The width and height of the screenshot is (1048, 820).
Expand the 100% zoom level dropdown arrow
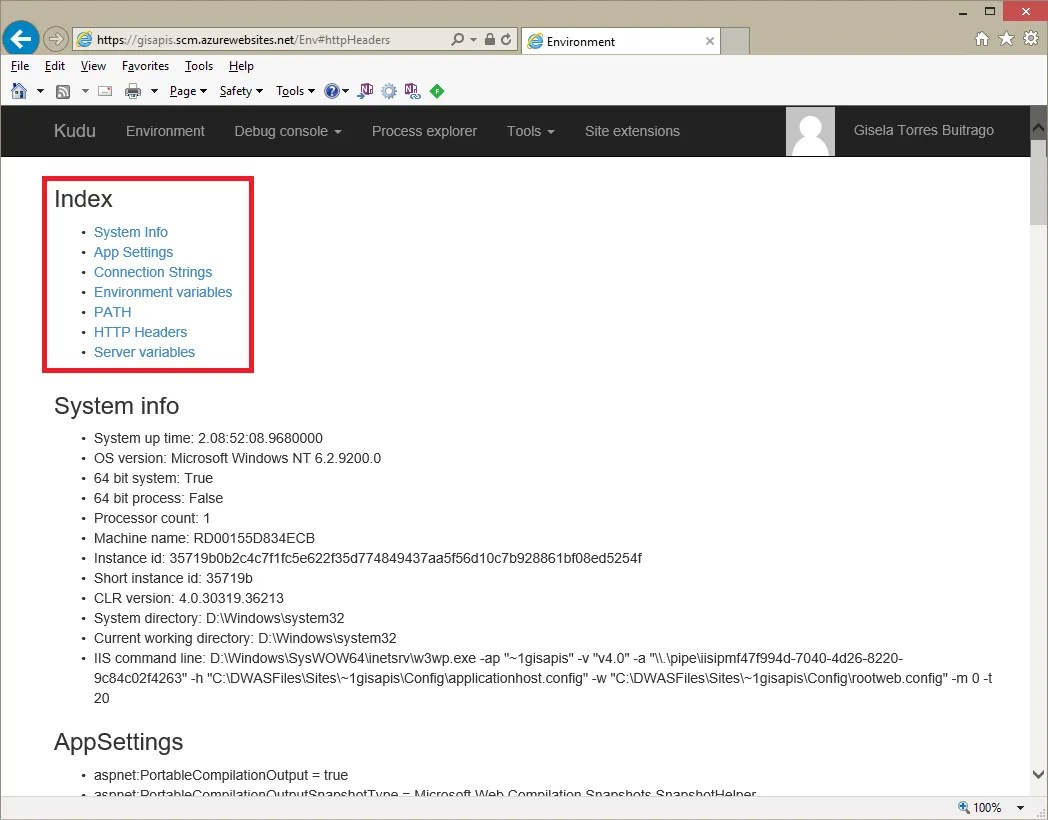pyautogui.click(x=1021, y=808)
